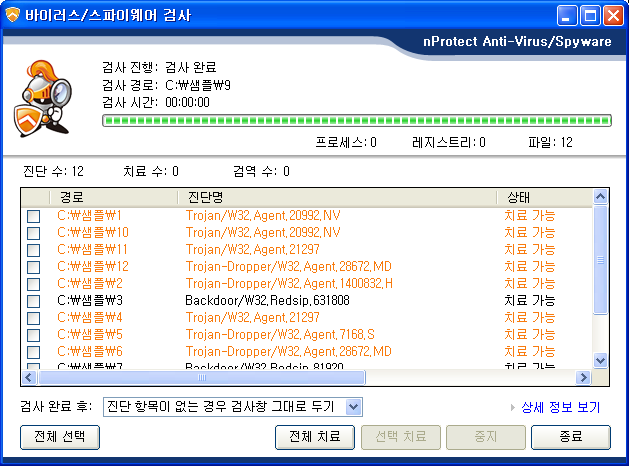
Task: Click the vertical scrollbar down arrow
Action: [600, 360]
